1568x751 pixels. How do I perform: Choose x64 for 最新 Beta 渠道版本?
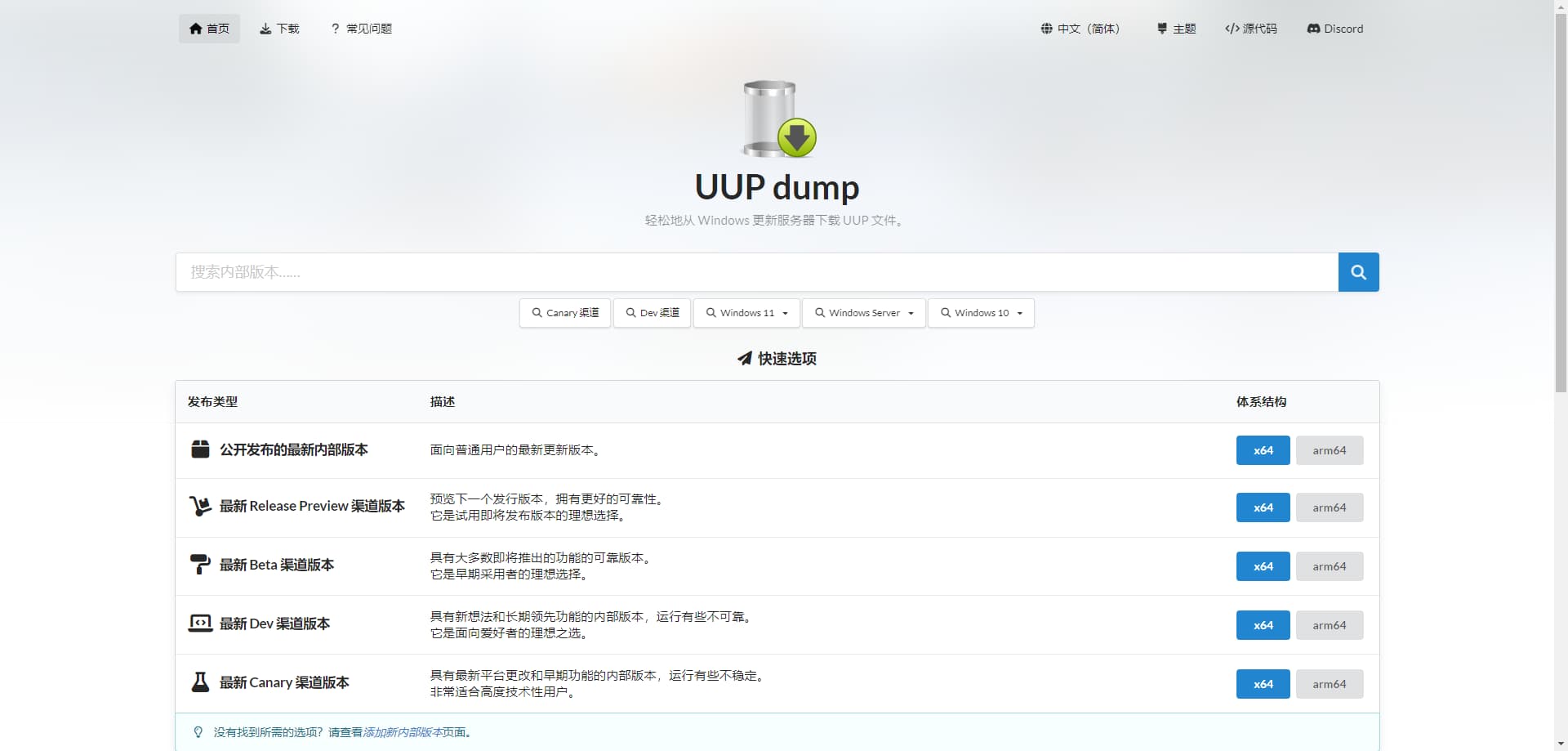[x=1263, y=566]
